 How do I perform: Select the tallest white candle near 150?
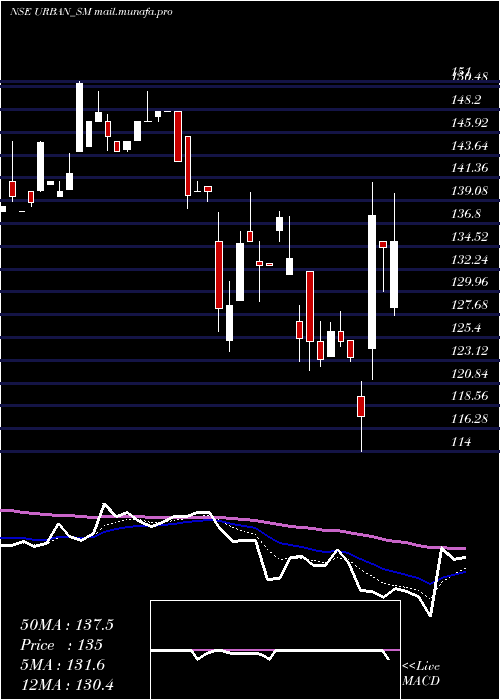79,117
